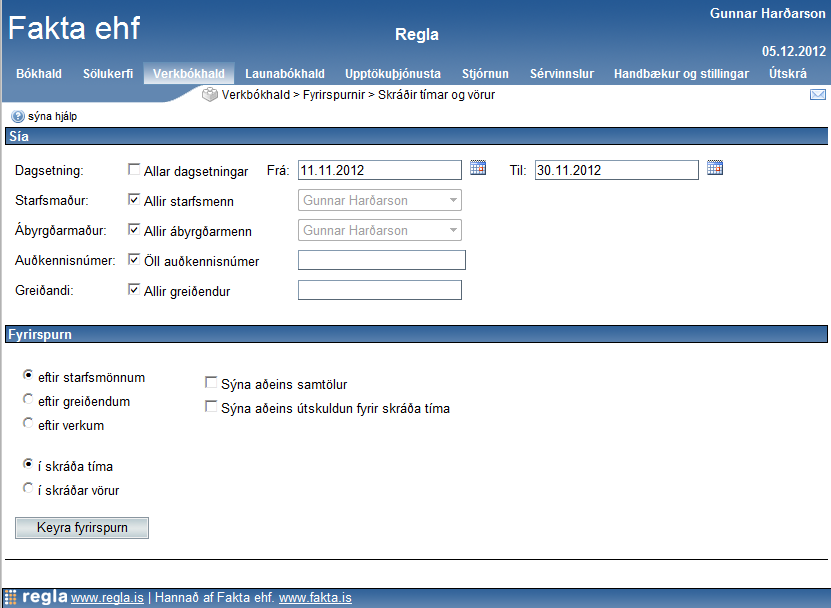Image resolution: width=831 pixels, height=608 pixels.
Task: Click the Verkbókhald breadcrumb icon
Action: tap(209, 95)
